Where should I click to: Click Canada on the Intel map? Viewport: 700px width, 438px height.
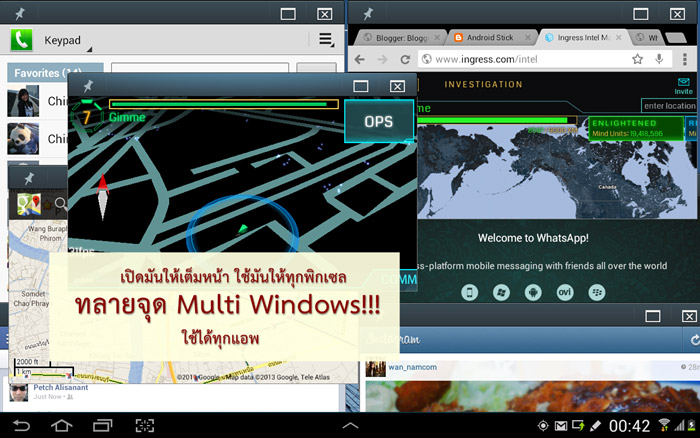pos(607,187)
